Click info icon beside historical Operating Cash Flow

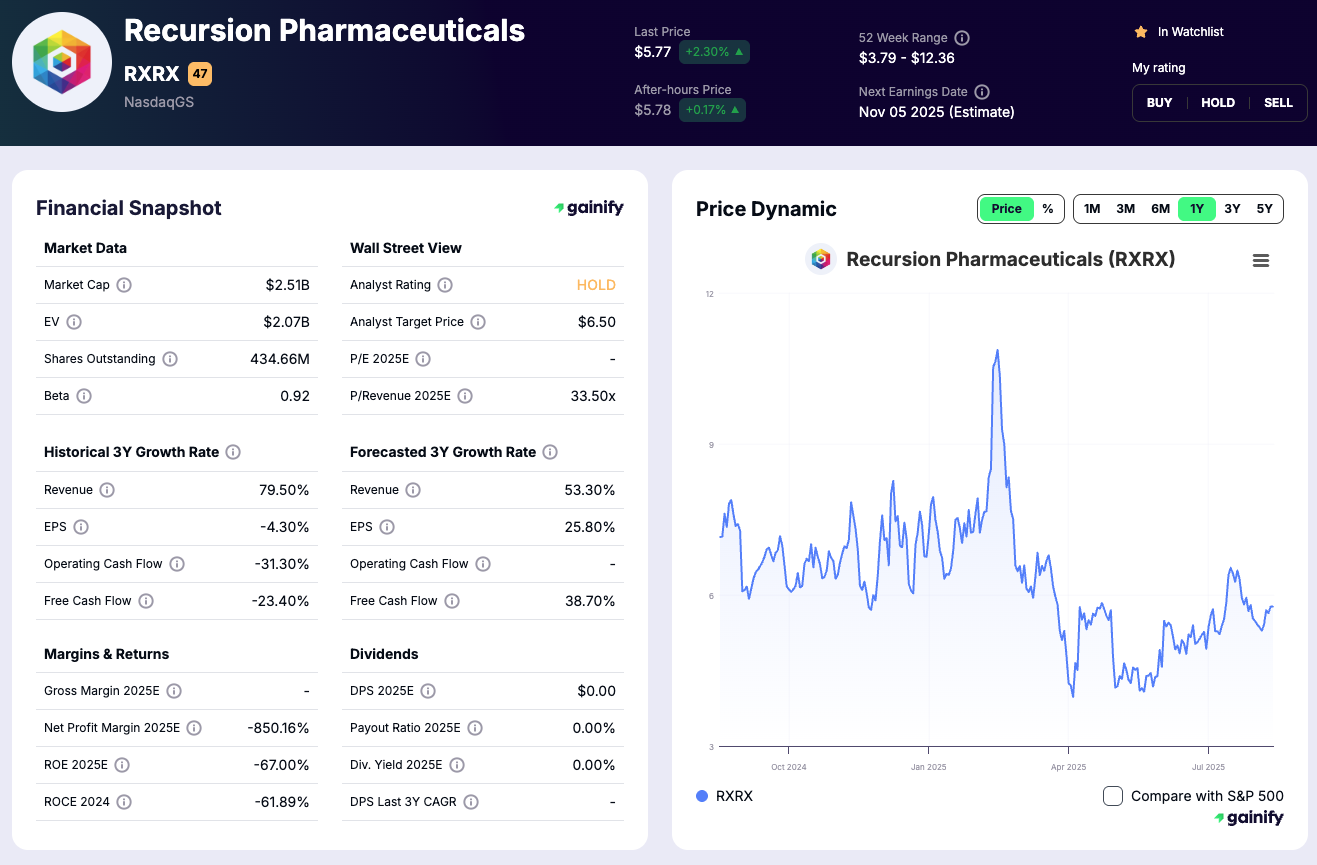click(177, 564)
